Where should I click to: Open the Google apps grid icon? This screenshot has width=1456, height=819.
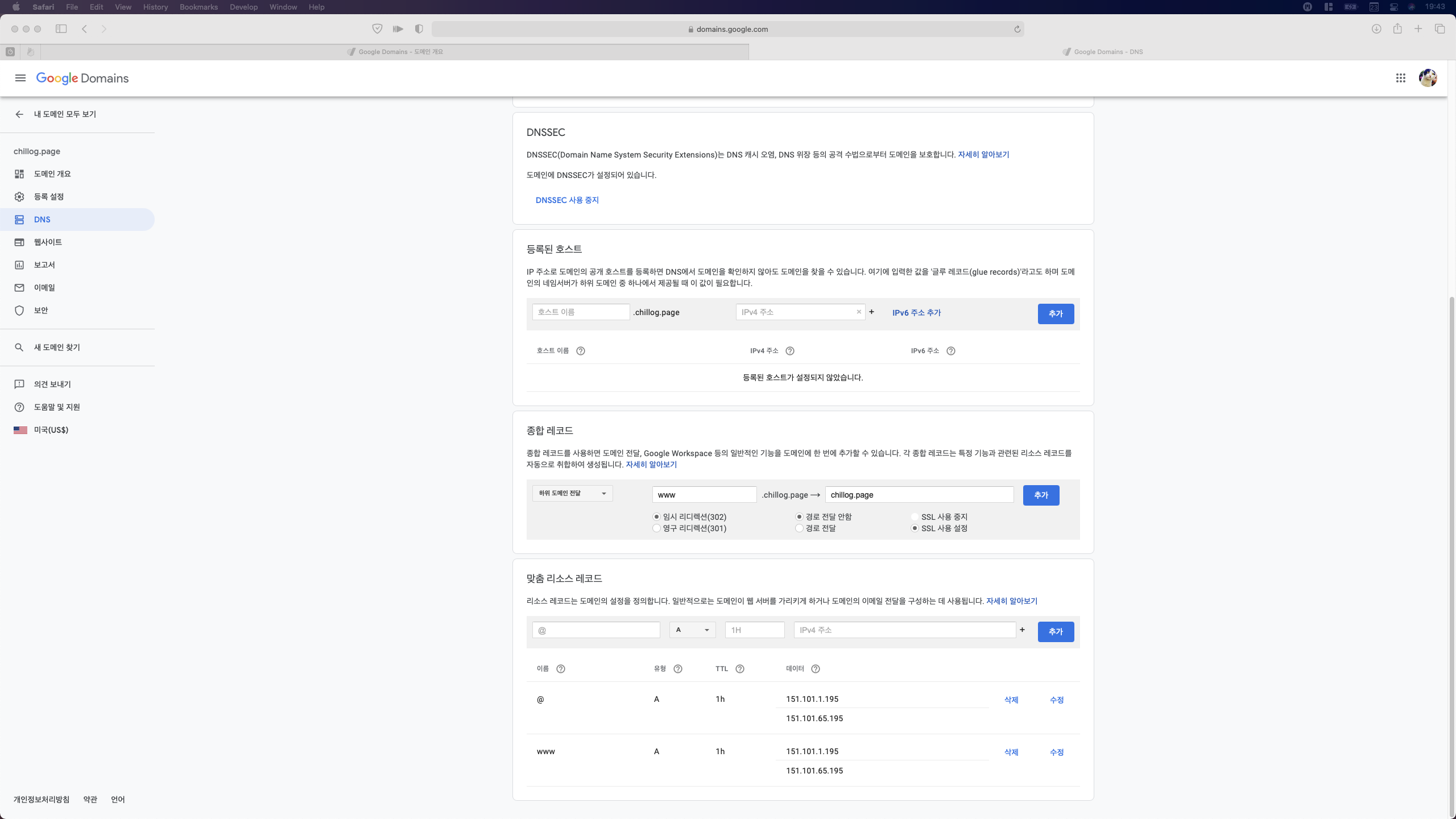pyautogui.click(x=1401, y=78)
